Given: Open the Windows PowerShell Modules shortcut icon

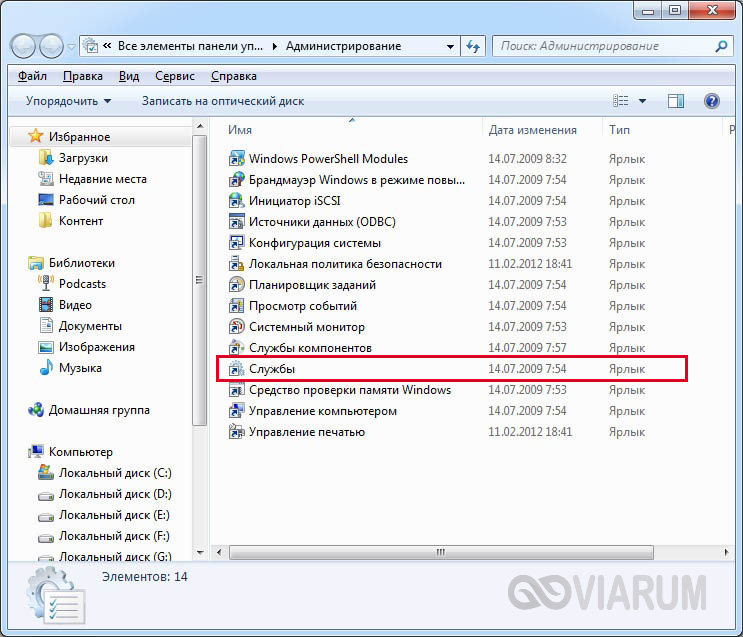Looking at the screenshot, I should coord(236,158).
